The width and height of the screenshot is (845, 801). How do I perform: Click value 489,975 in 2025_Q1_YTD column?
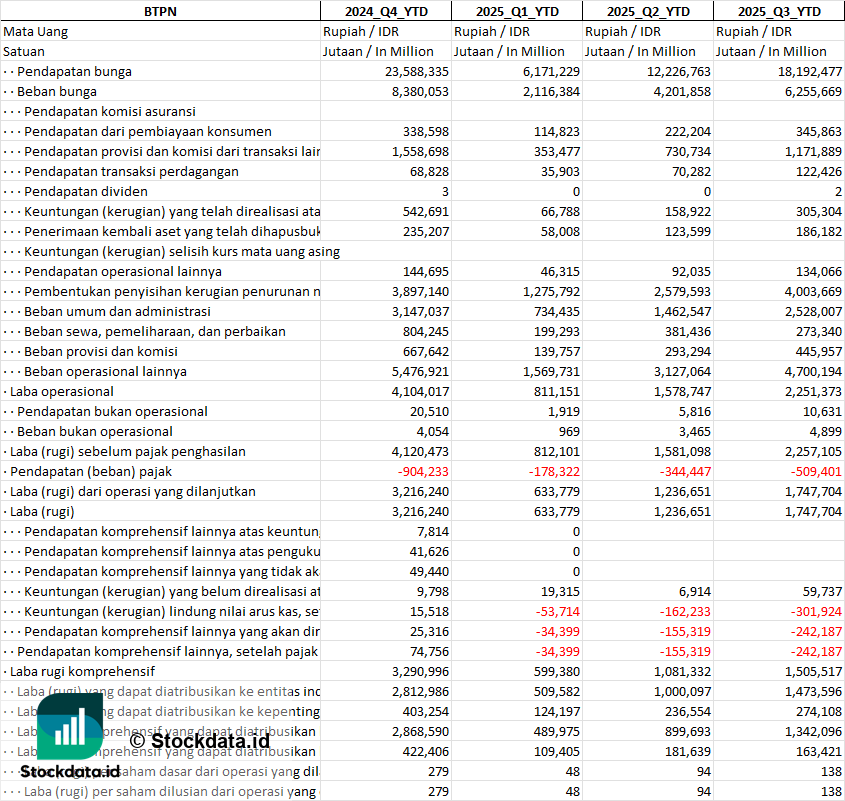(x=557, y=731)
